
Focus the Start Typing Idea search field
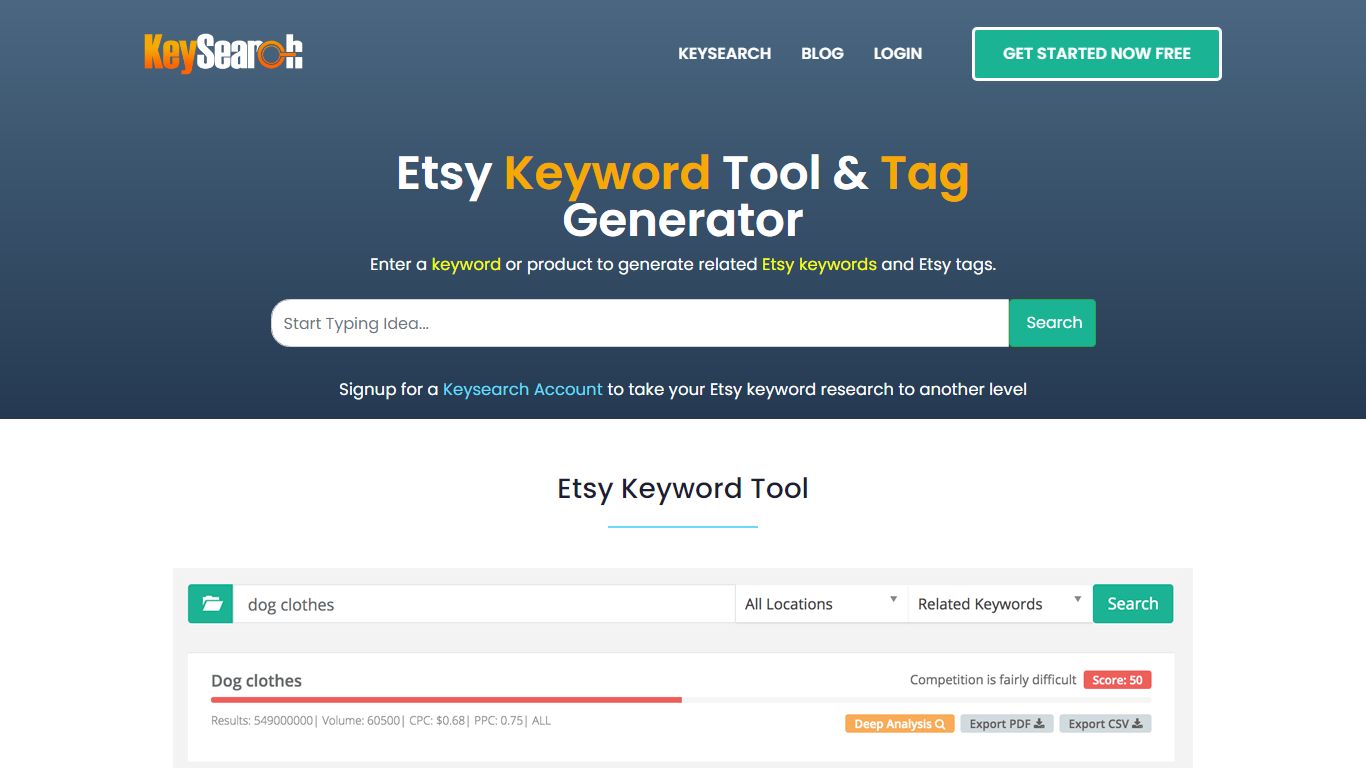pyautogui.click(x=640, y=323)
